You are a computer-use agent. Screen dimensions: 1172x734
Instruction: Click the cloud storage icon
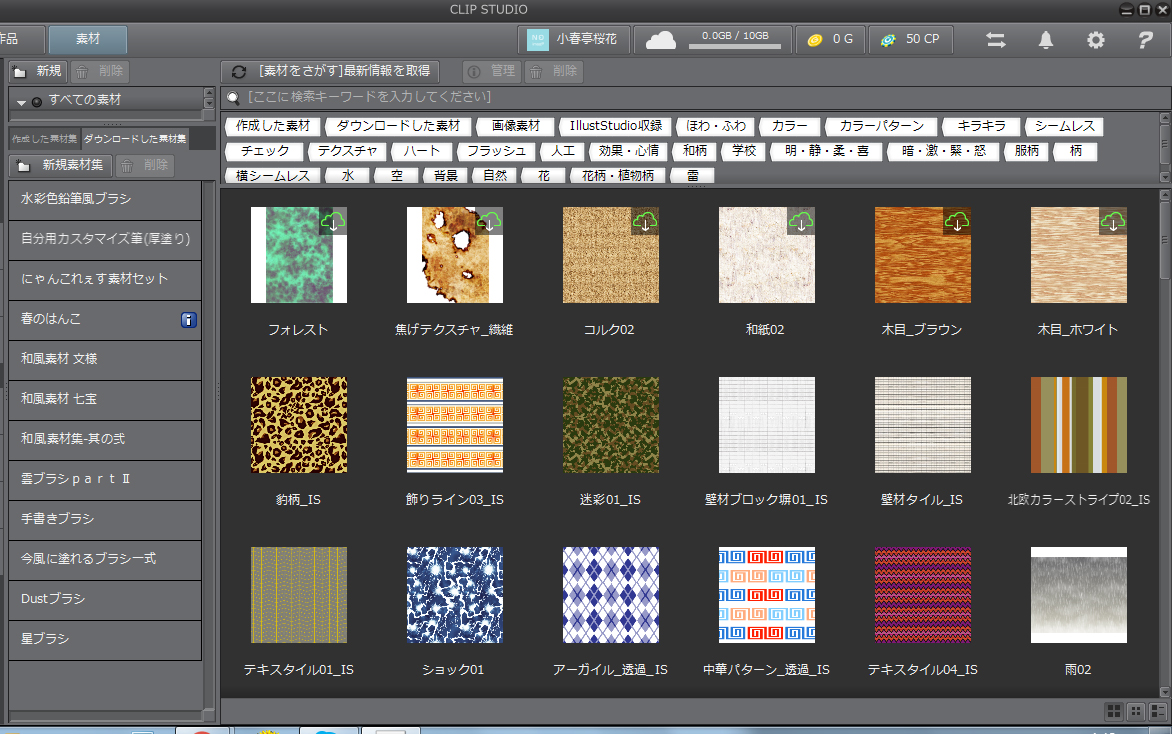[661, 40]
